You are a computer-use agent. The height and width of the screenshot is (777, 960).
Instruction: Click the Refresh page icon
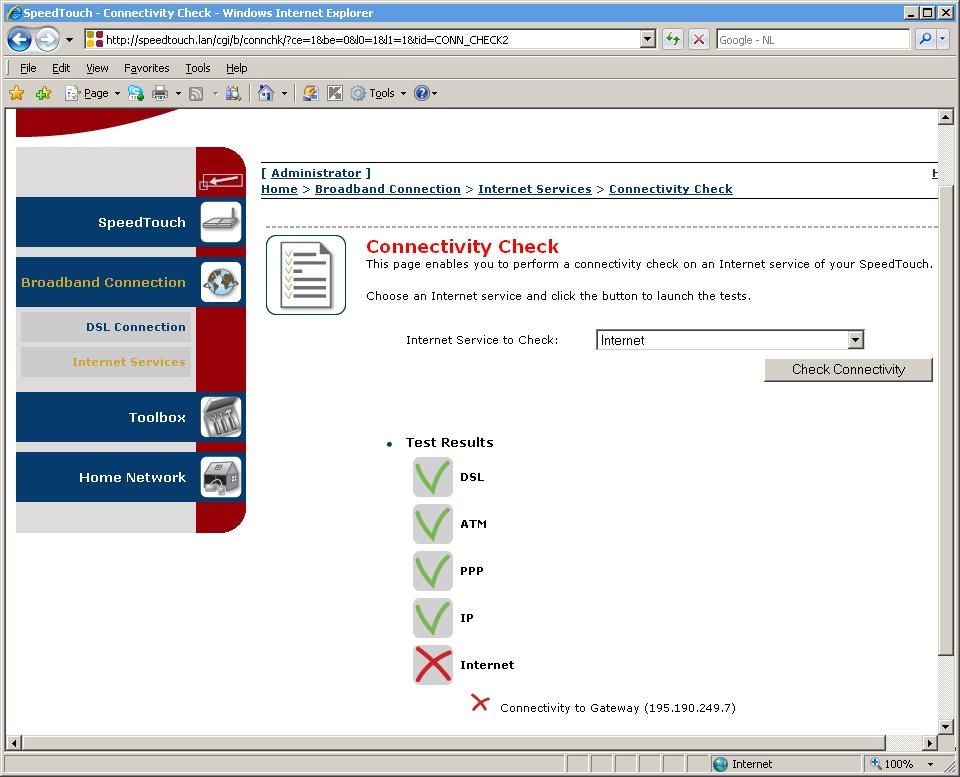point(673,40)
